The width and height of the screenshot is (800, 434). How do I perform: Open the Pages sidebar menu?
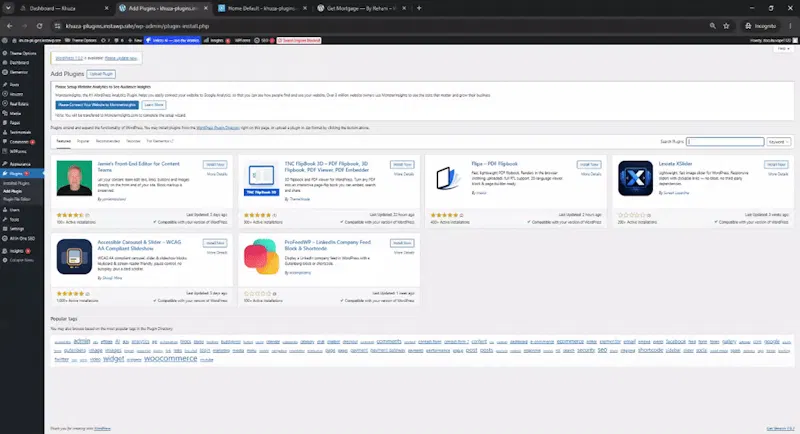(15, 123)
